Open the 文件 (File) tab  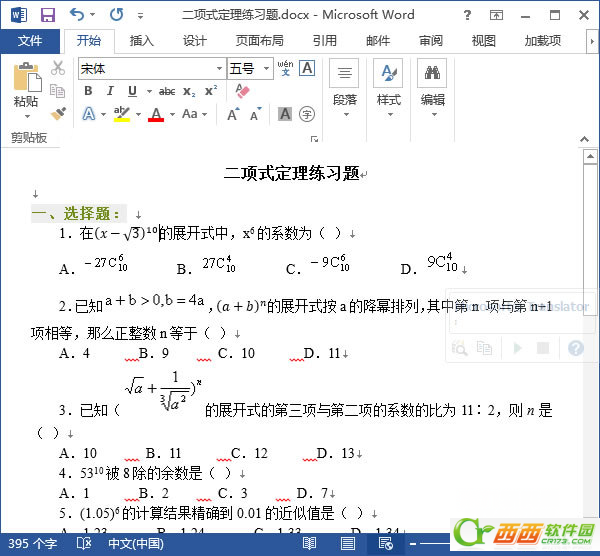(30, 41)
